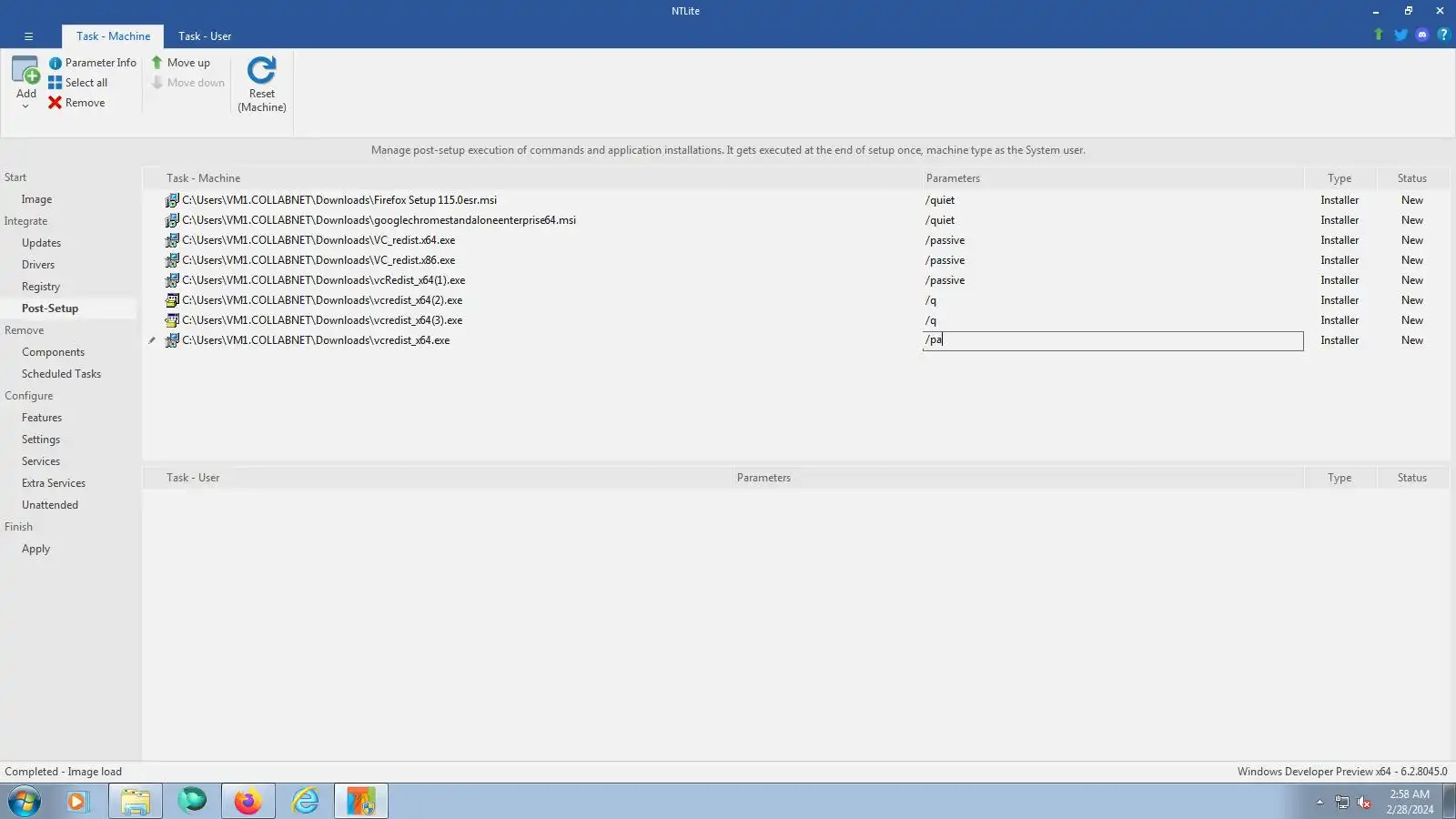Remove the selected task
This screenshot has width=1456, height=819.
[x=76, y=103]
